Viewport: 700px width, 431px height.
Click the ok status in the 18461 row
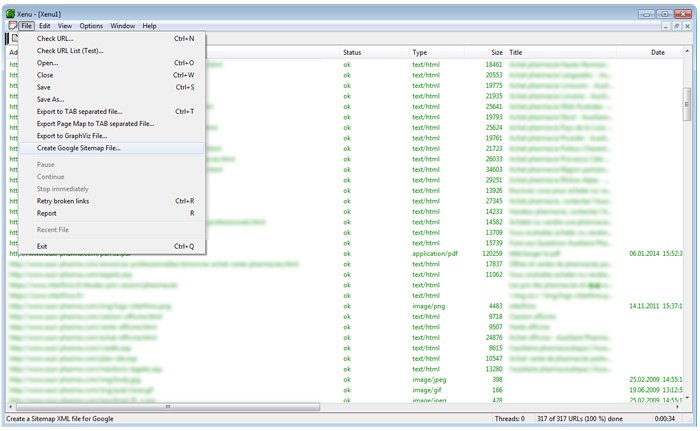click(x=347, y=65)
